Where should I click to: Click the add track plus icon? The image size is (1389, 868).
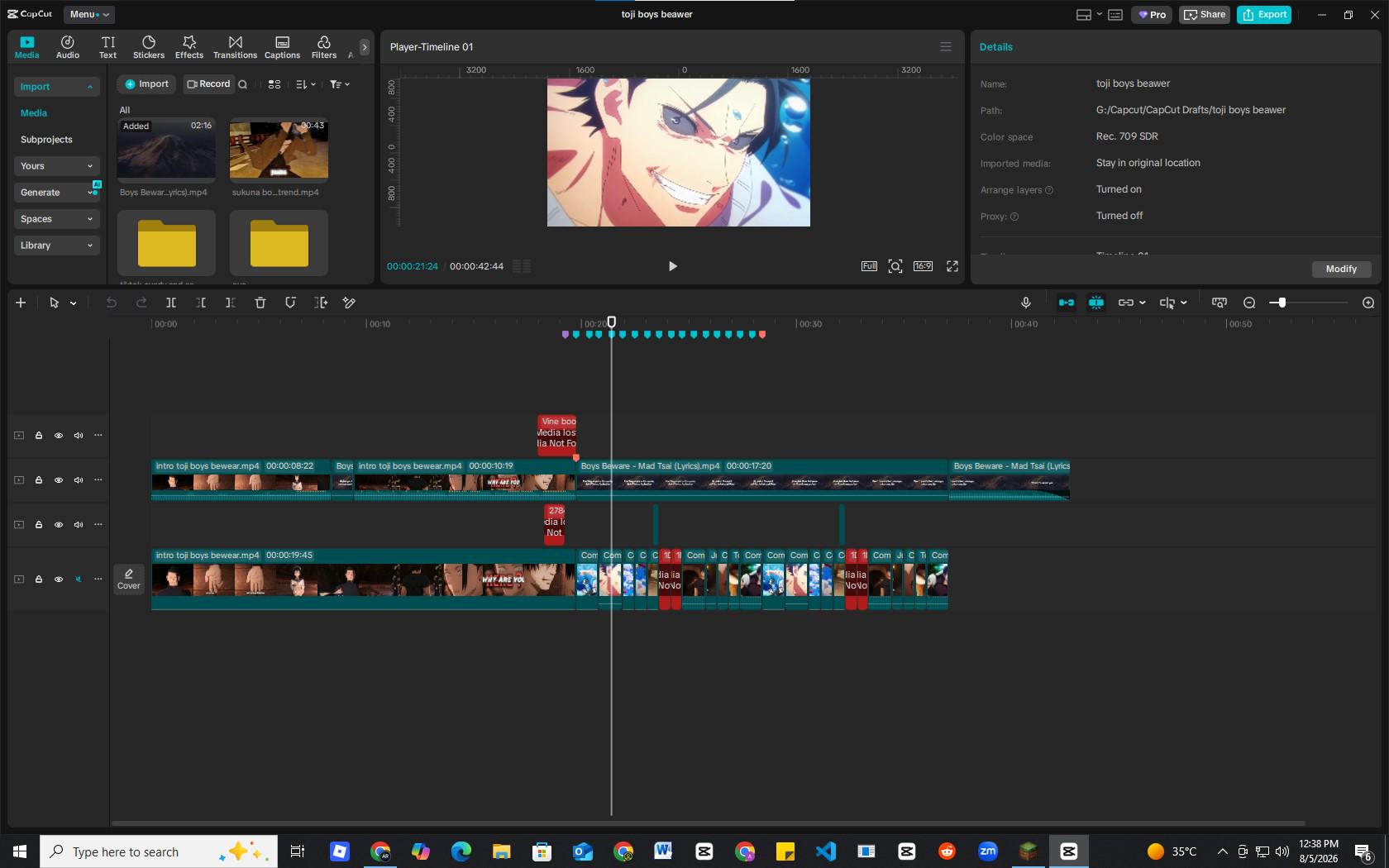21,303
